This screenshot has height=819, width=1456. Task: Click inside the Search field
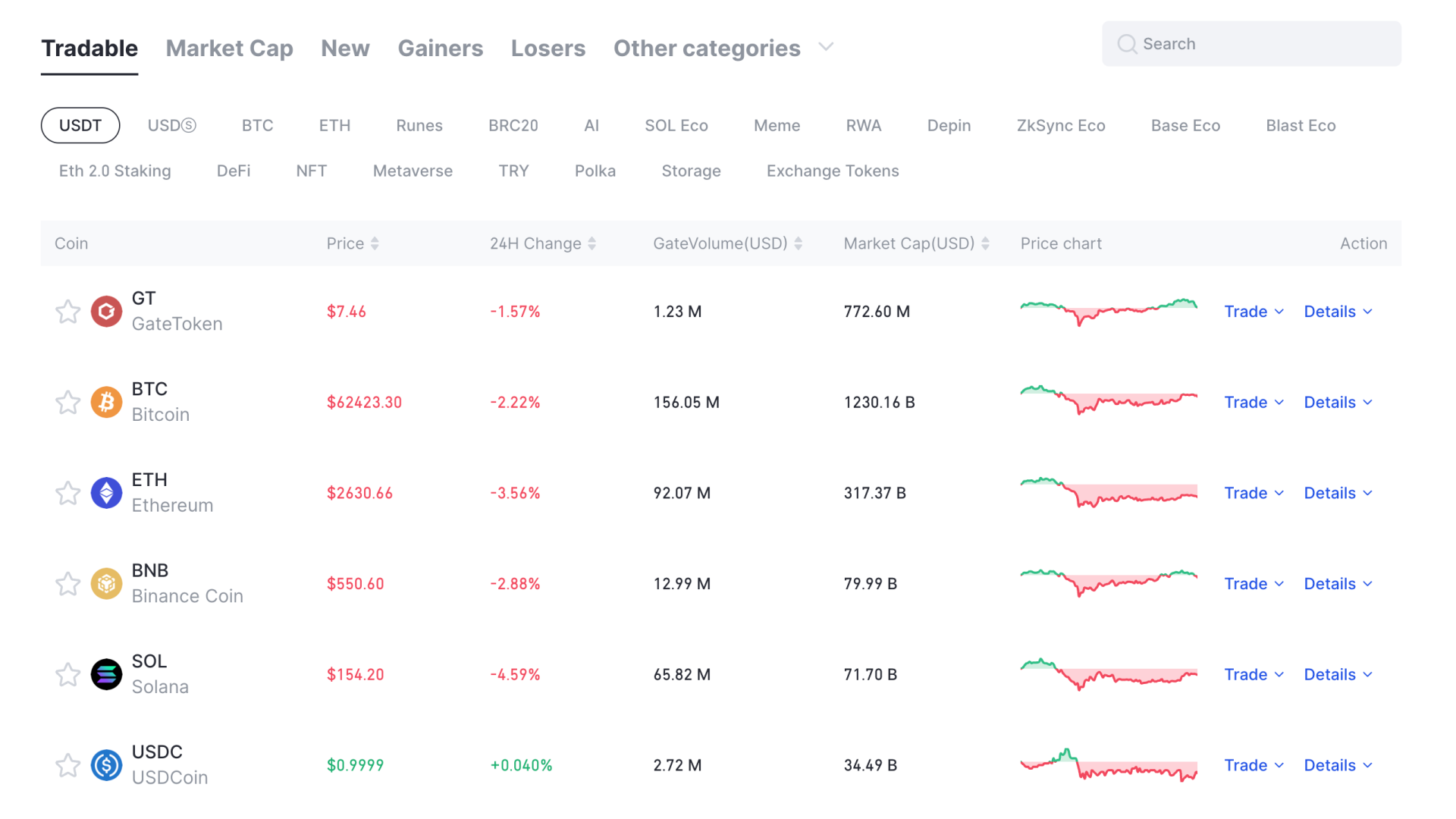1251,43
